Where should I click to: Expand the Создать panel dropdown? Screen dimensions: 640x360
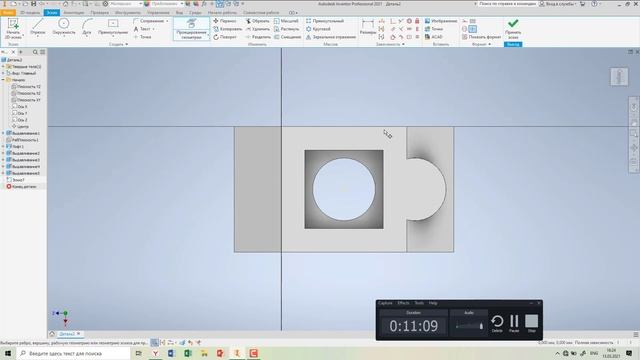(118, 44)
